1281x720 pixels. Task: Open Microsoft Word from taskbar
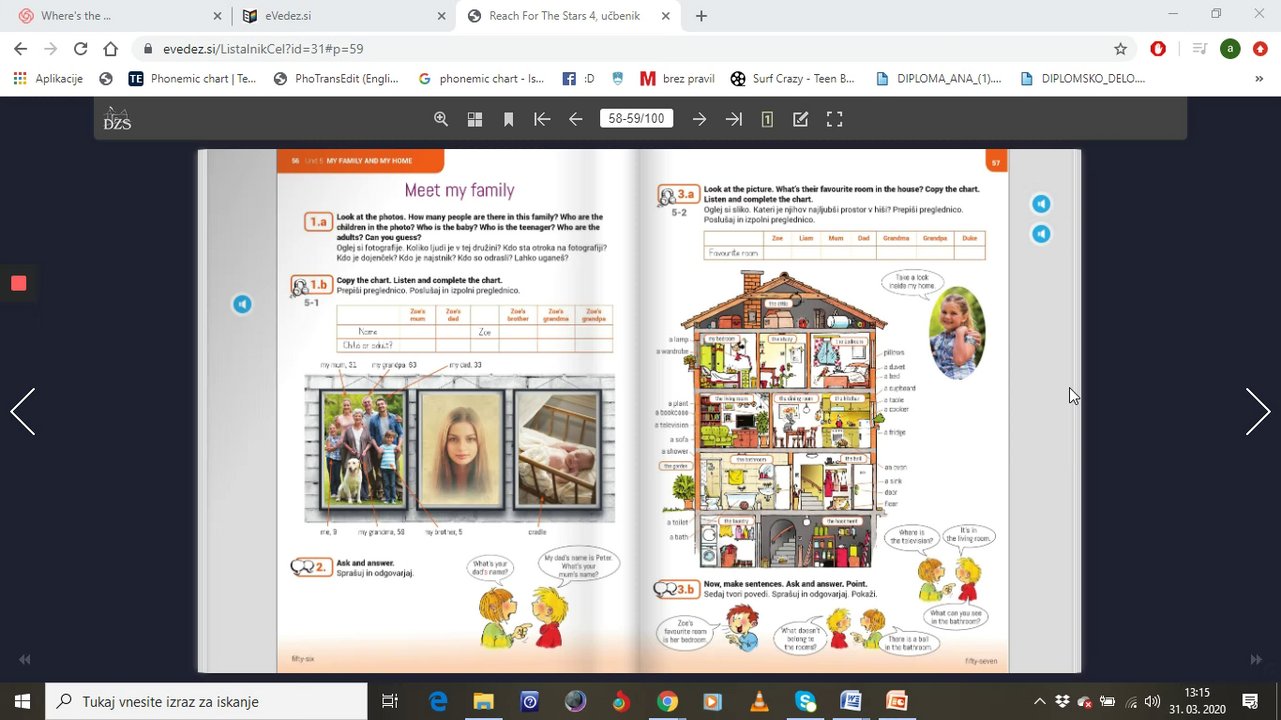coord(851,701)
